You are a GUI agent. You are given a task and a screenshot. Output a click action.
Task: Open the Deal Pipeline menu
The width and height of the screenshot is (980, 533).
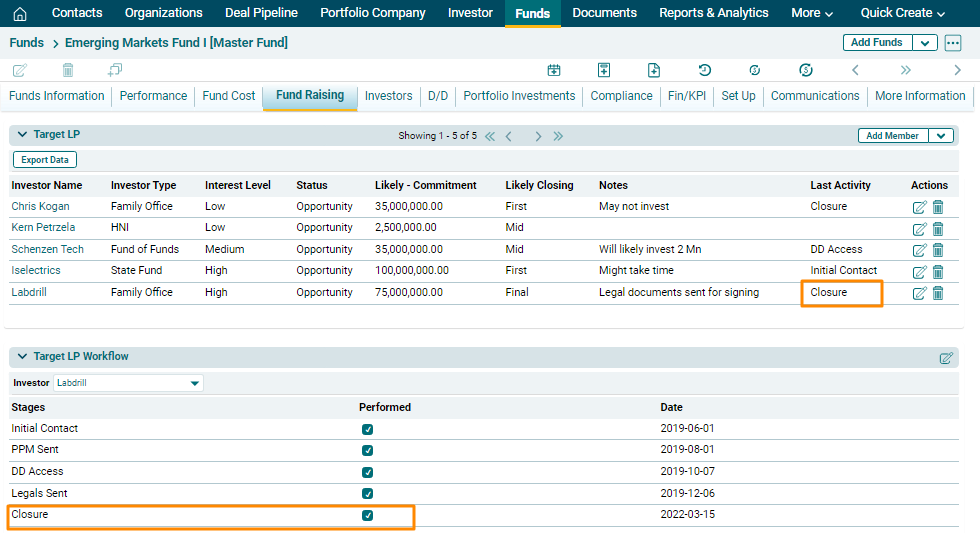click(259, 13)
